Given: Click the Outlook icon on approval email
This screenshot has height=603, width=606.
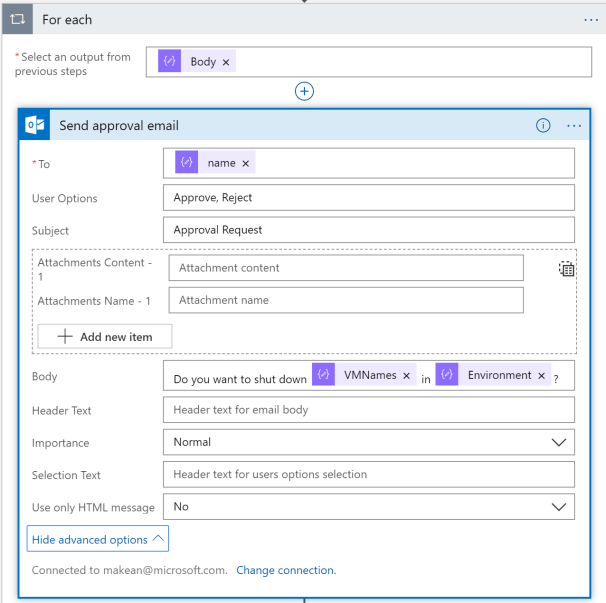Looking at the screenshot, I should (x=36, y=125).
